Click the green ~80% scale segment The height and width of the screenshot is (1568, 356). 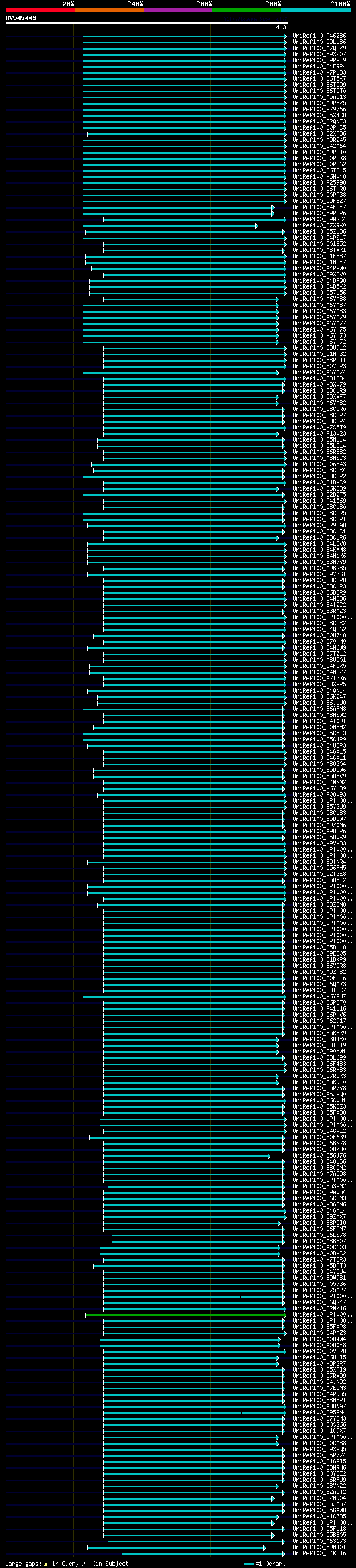pos(247,10)
